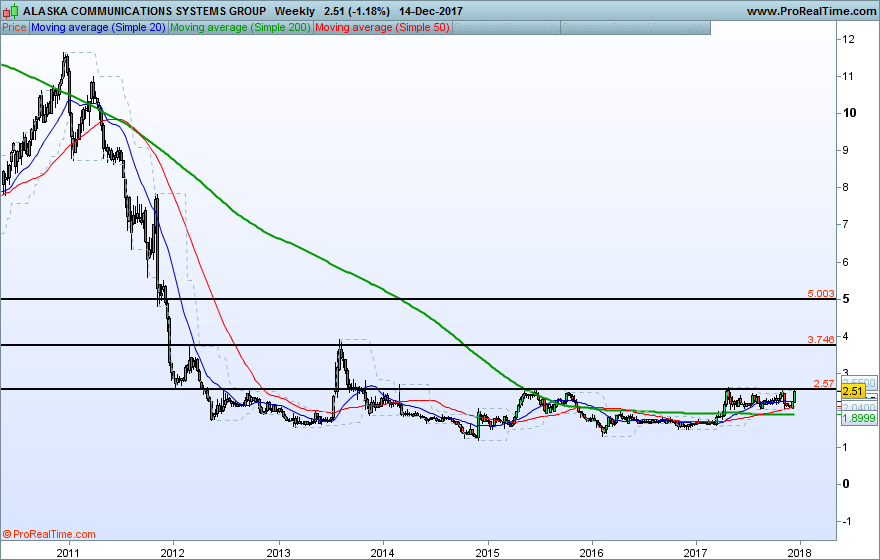
Task: Click the ALASKA COMMUNICATIONS SYSTEMS GROUP title
Action: (144, 11)
